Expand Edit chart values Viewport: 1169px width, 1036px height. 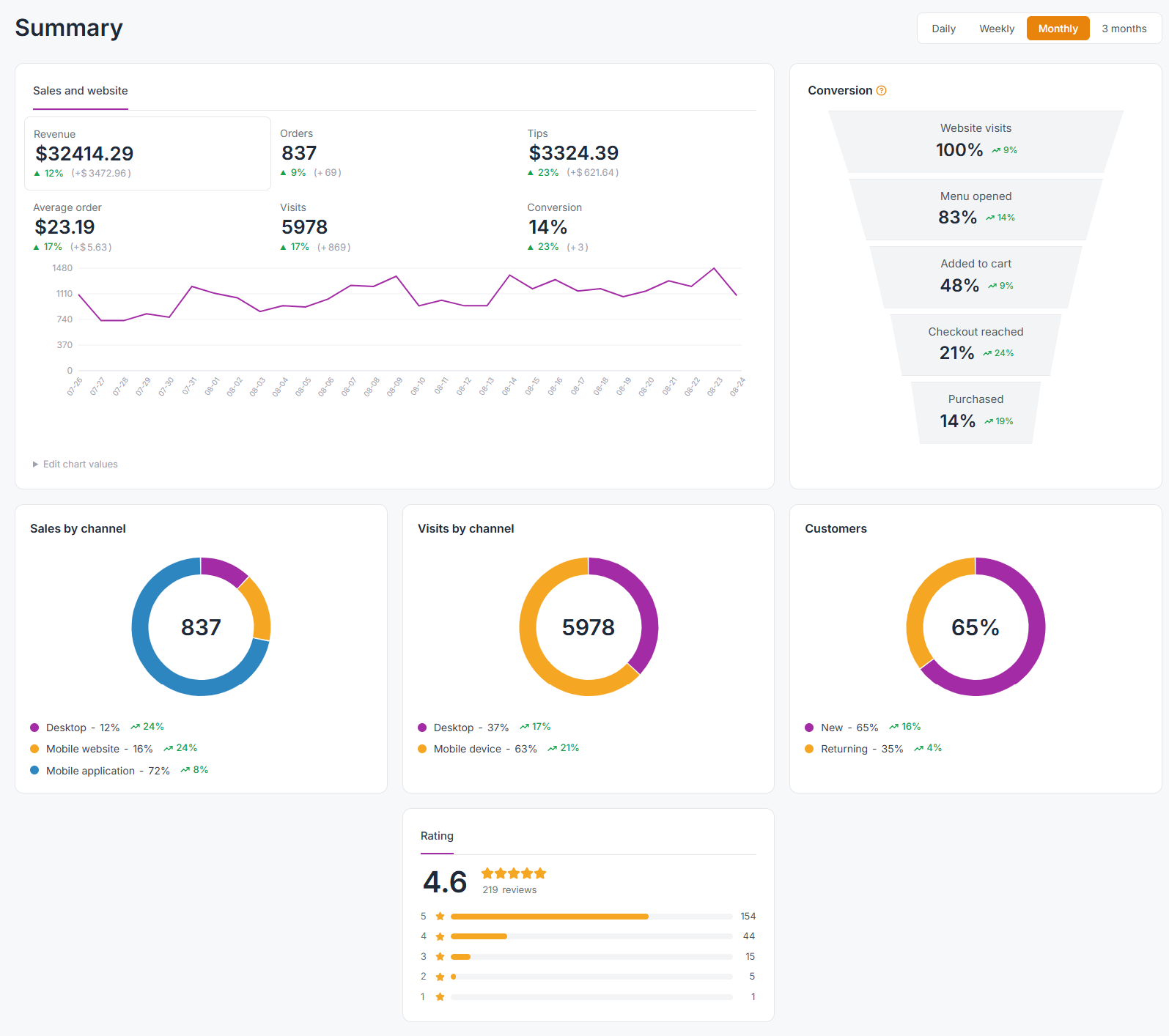tap(75, 465)
